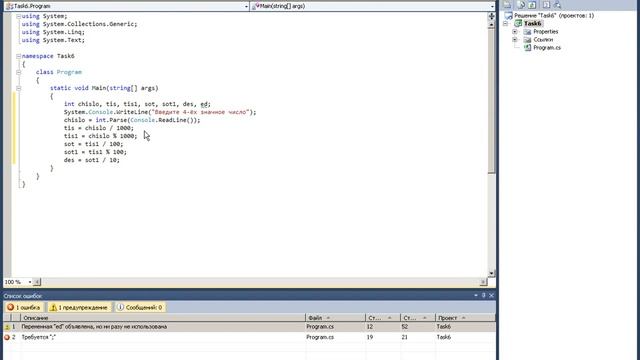Click the Task6 cell in the error row
Viewport: 640px width, 360px height.
pyautogui.click(x=444, y=337)
